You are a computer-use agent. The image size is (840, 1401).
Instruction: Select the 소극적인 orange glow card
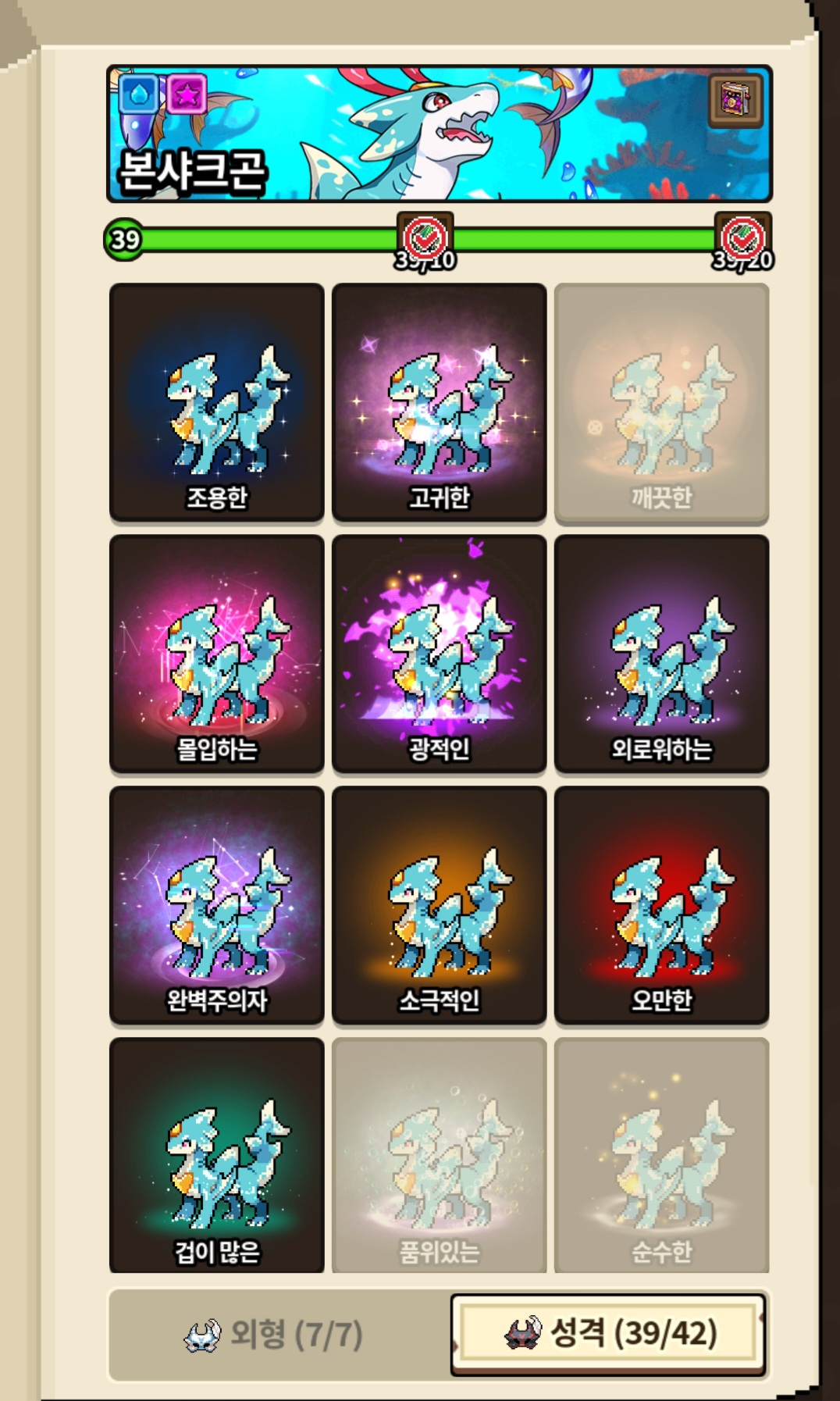pos(439,905)
